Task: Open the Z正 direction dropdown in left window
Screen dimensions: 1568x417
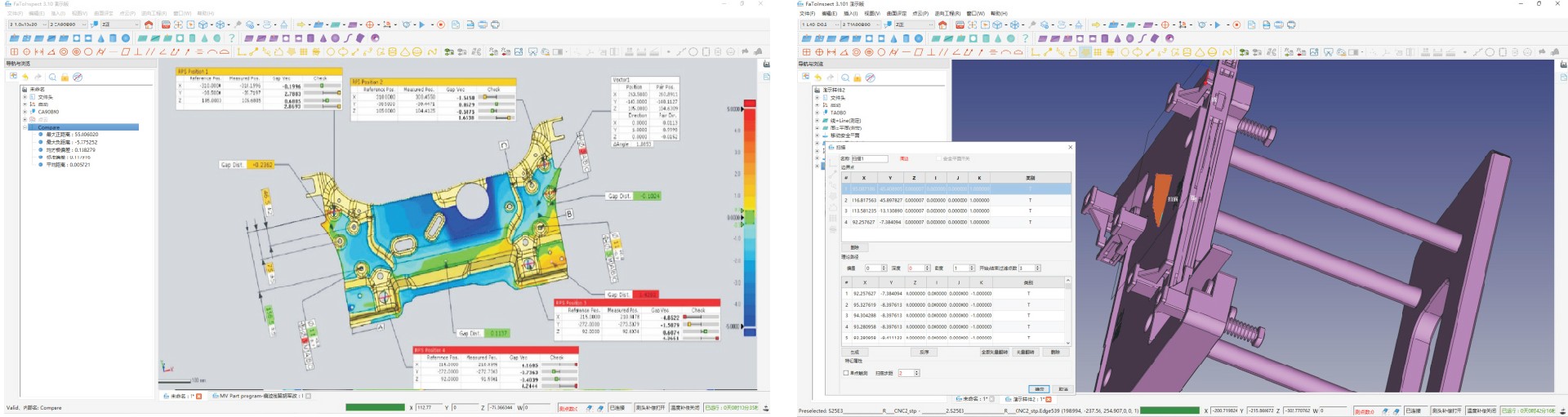Action: point(120,24)
